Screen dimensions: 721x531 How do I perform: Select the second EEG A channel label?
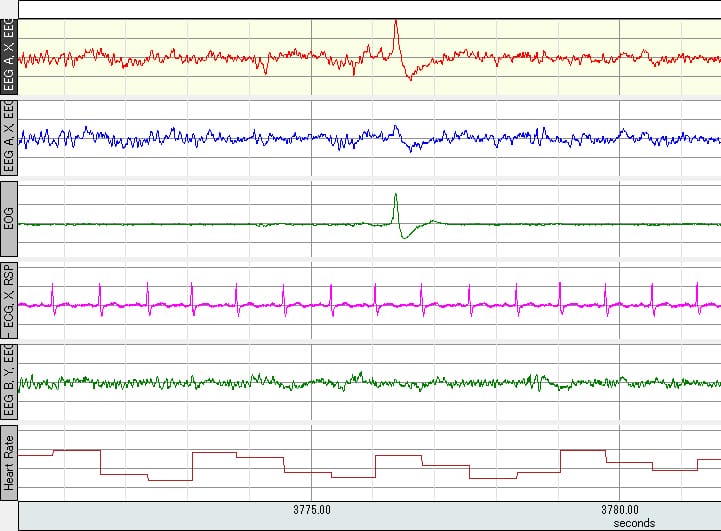[9, 140]
